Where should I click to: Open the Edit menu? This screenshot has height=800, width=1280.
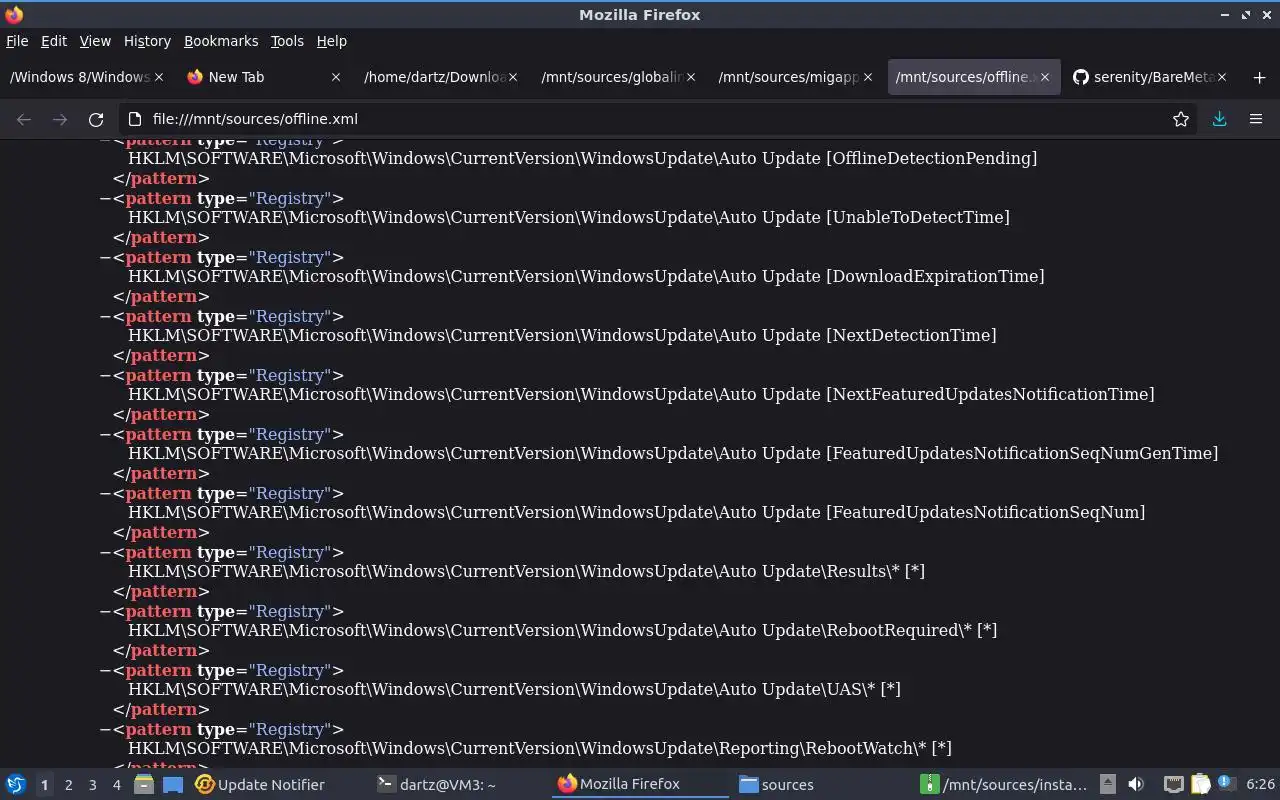54,41
